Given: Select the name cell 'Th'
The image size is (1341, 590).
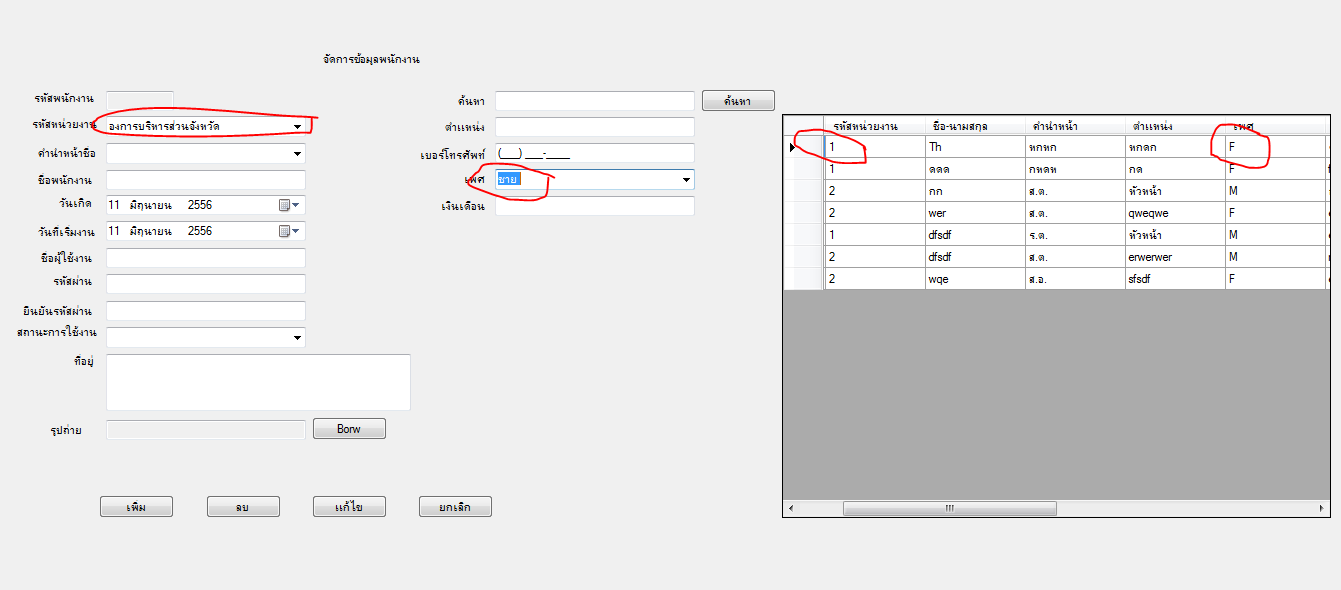Looking at the screenshot, I should (x=976, y=147).
